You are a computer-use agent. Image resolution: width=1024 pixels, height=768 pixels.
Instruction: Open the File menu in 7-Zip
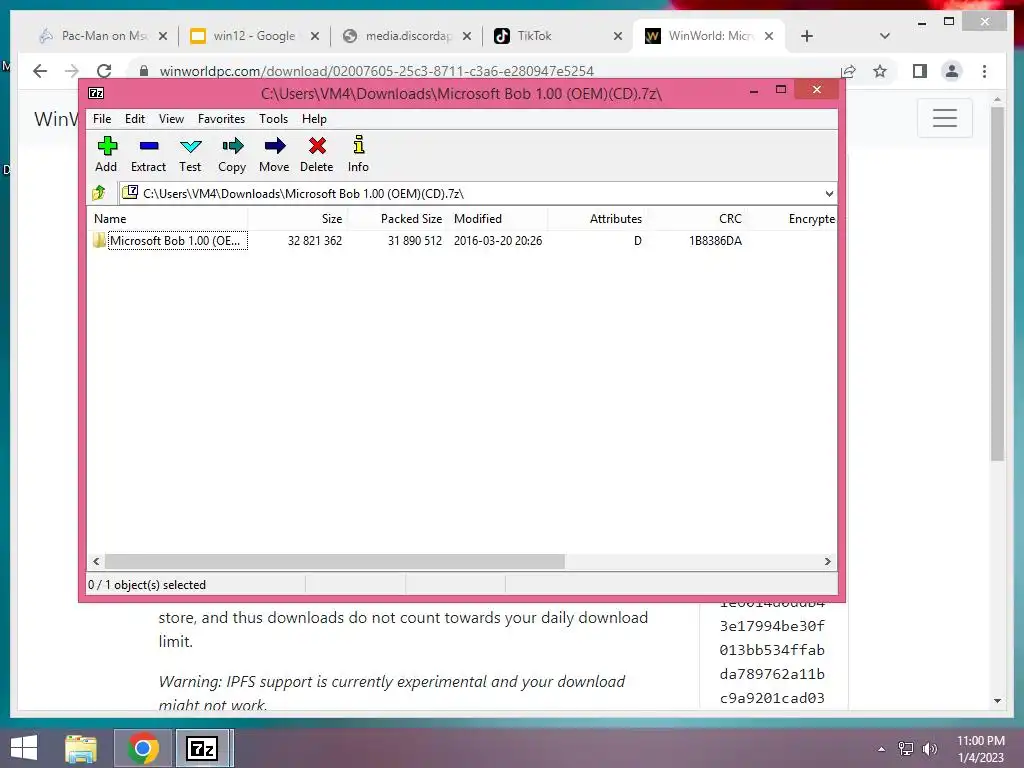[102, 119]
